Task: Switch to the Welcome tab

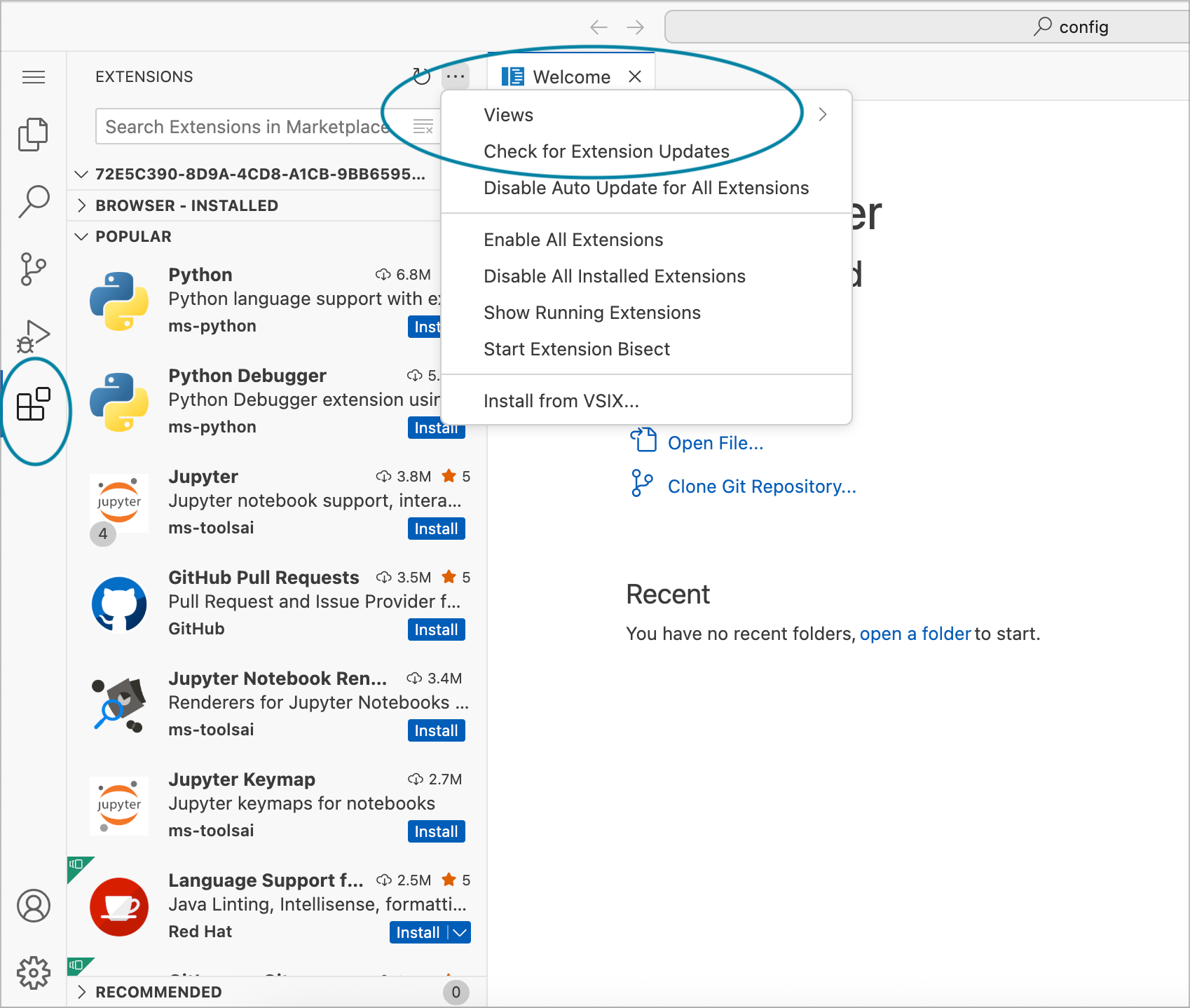Action: (x=571, y=76)
